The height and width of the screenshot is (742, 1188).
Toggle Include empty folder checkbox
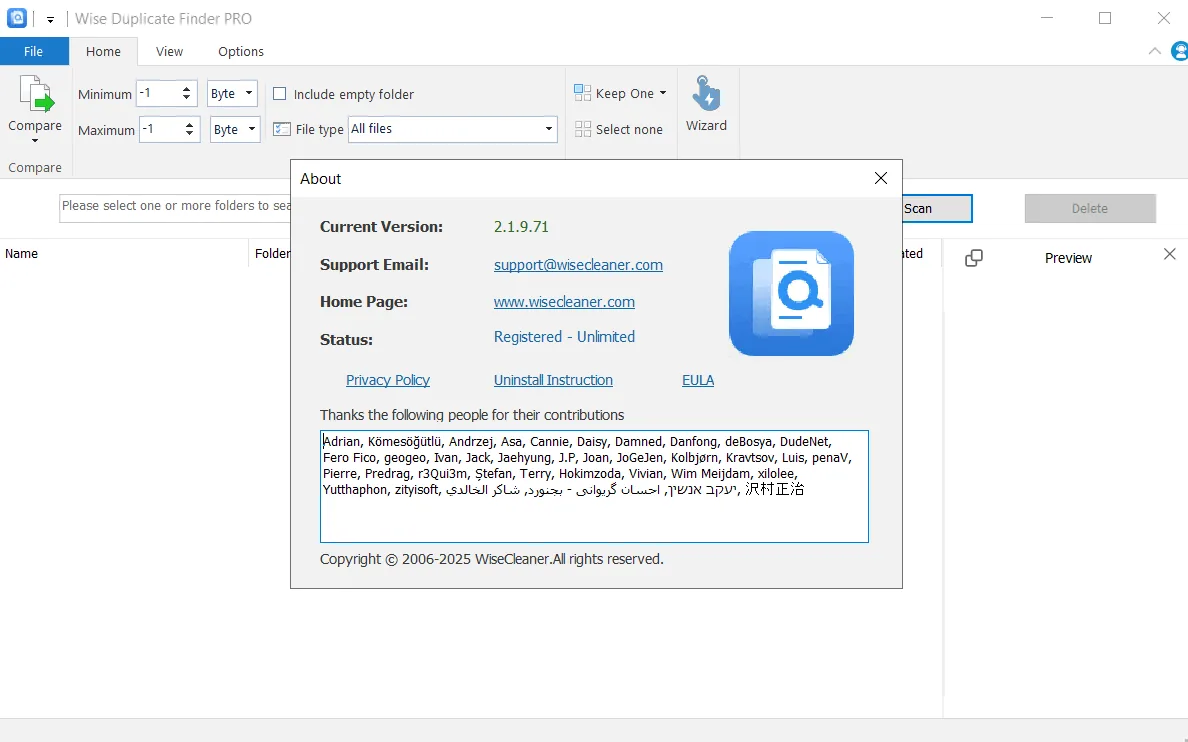280,94
